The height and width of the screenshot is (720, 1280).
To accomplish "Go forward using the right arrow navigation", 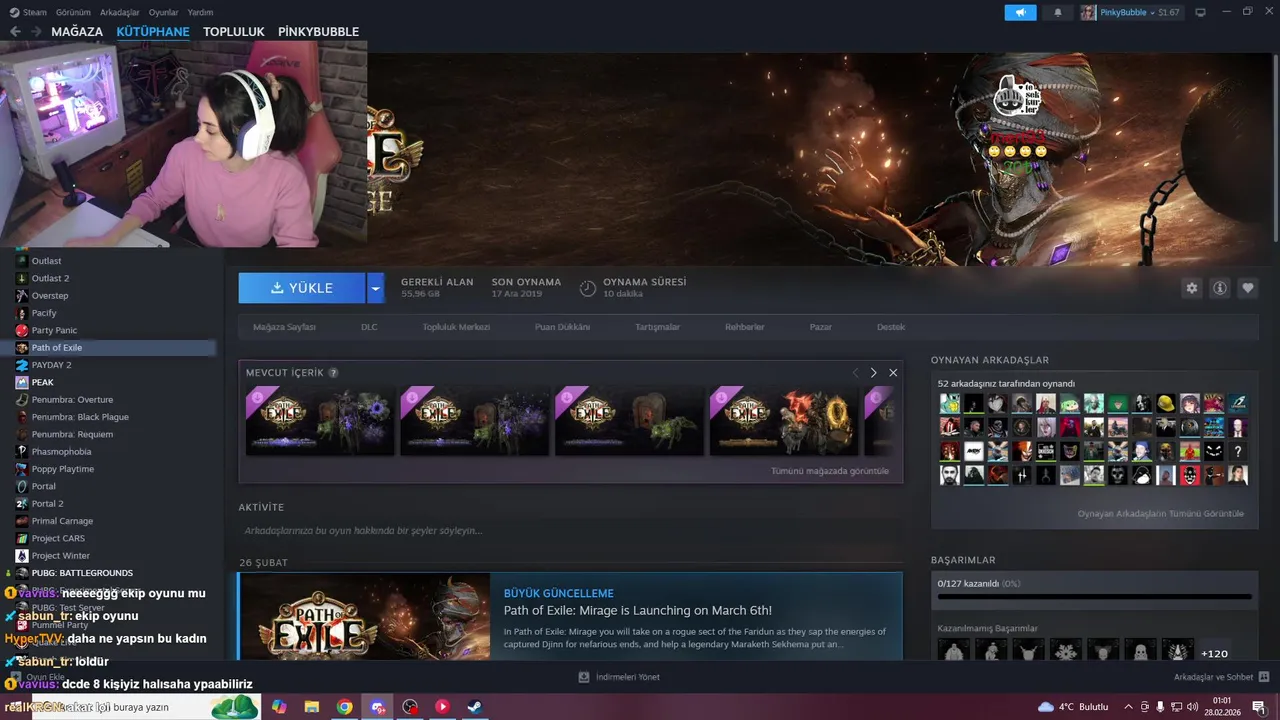I will pos(38,32).
